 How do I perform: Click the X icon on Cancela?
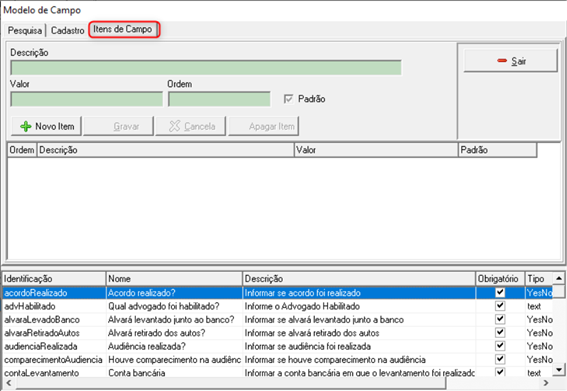point(174,126)
